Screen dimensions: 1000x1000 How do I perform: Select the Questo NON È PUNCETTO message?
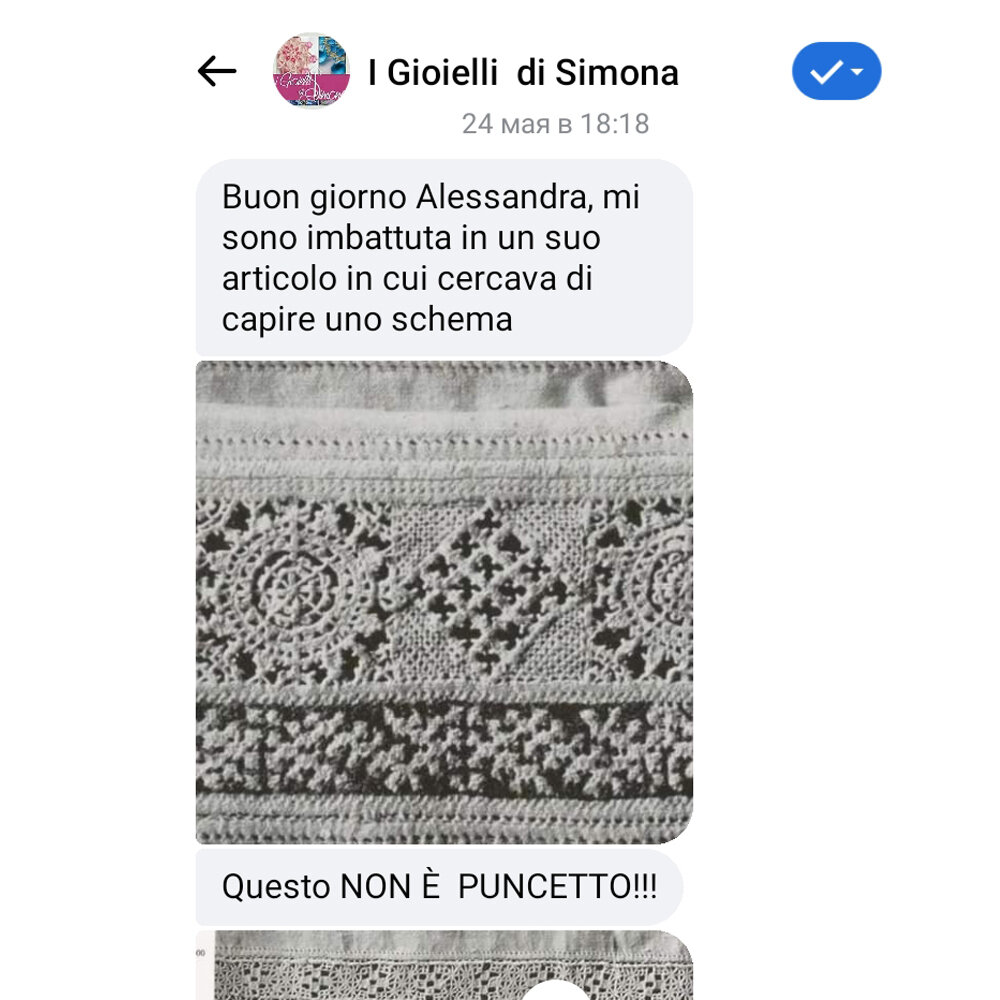point(439,886)
